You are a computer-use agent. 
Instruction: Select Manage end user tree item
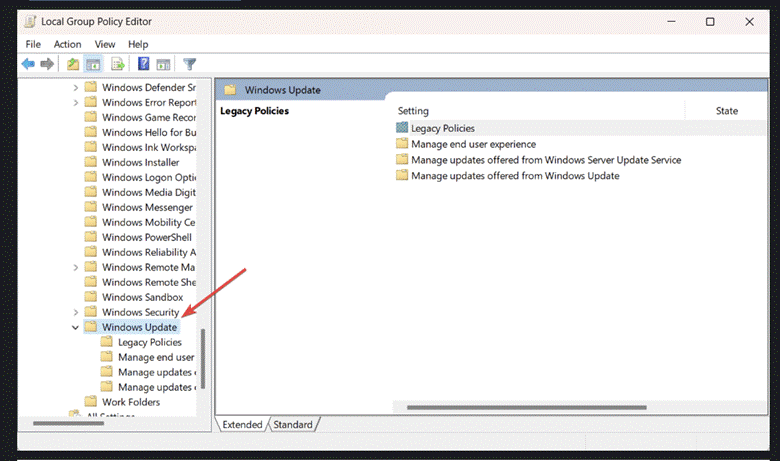click(156, 357)
